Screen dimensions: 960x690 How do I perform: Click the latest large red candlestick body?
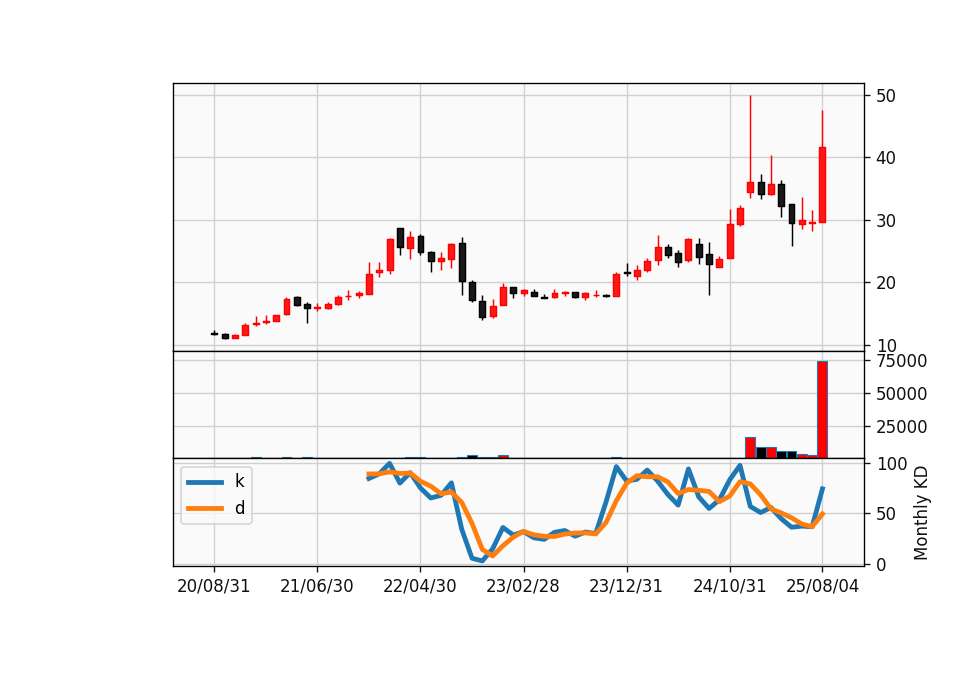822,185
